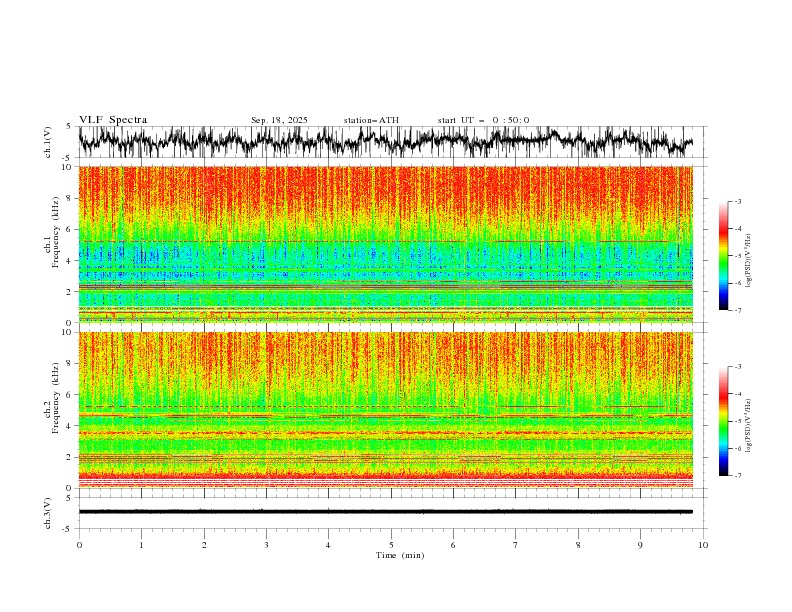This screenshot has height=612, width=792.
Task: Click the '5' tick on the time axis
Action: pyautogui.click(x=391, y=545)
